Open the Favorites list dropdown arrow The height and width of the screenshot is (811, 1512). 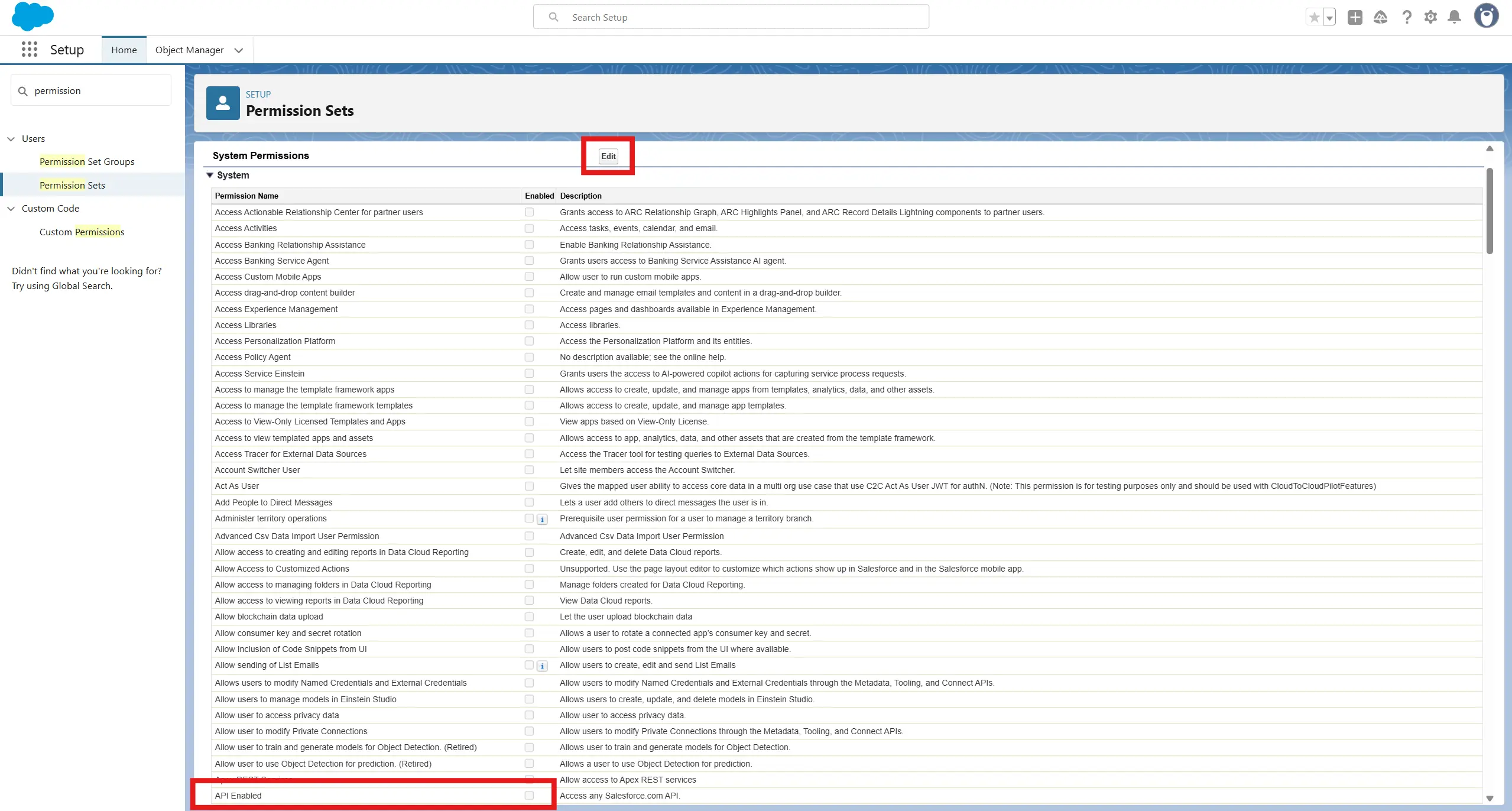click(x=1329, y=18)
